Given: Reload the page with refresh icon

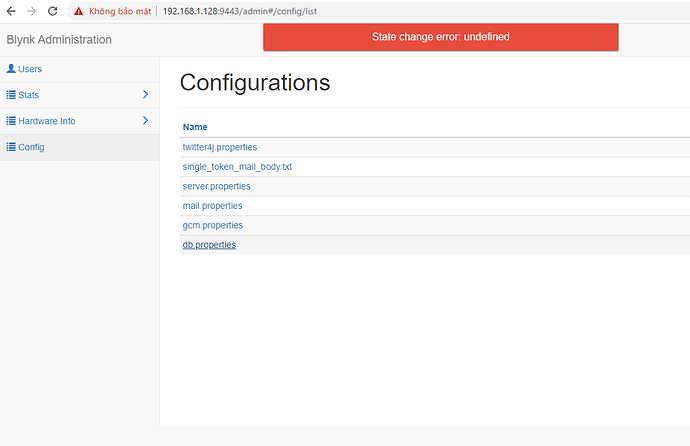Looking at the screenshot, I should [x=52, y=11].
